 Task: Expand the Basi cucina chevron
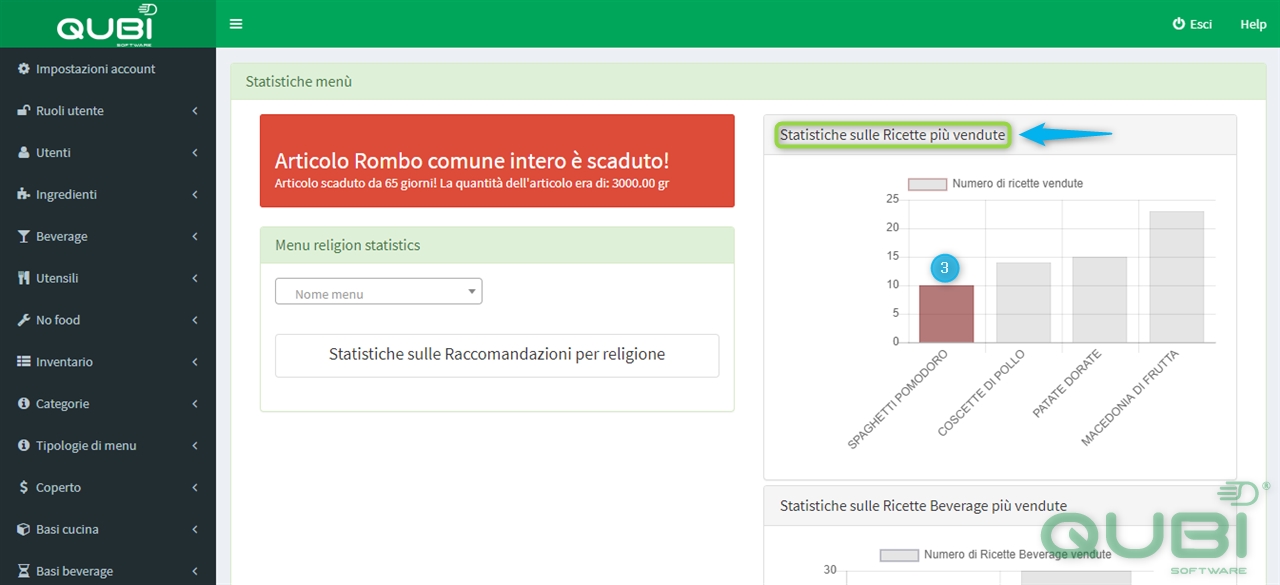195,529
